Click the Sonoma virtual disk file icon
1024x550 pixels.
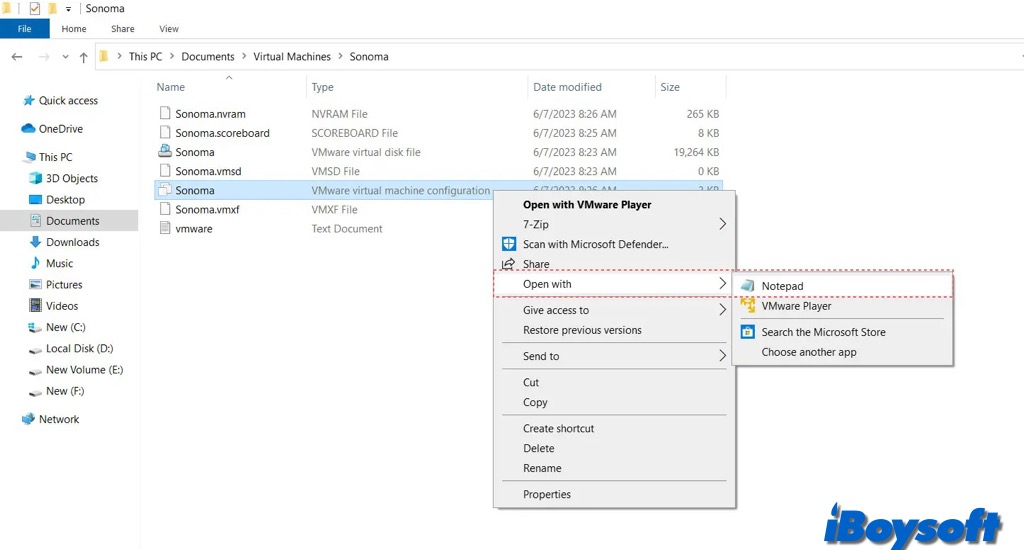pos(165,152)
